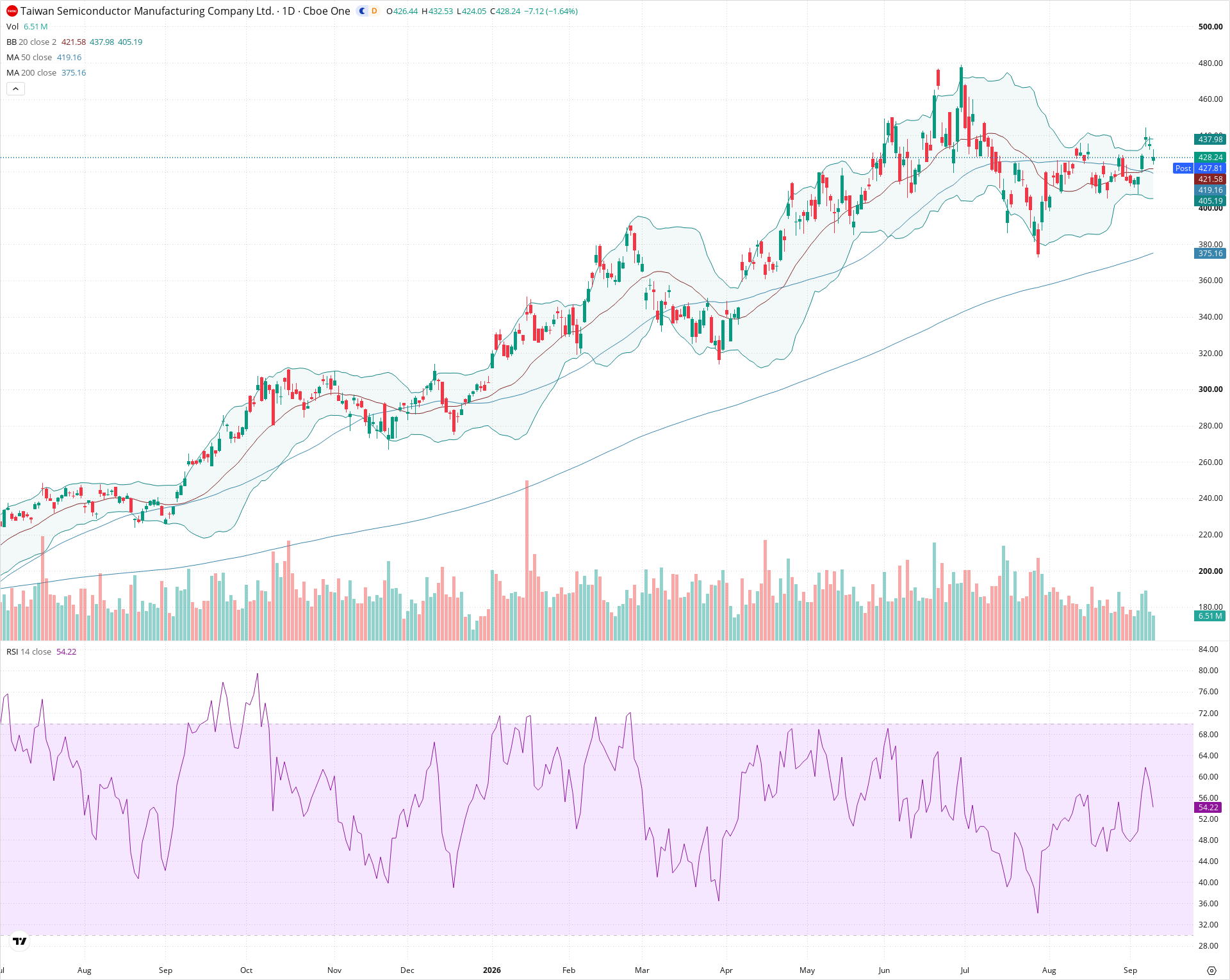Click the Feb label on time axis

[569, 970]
